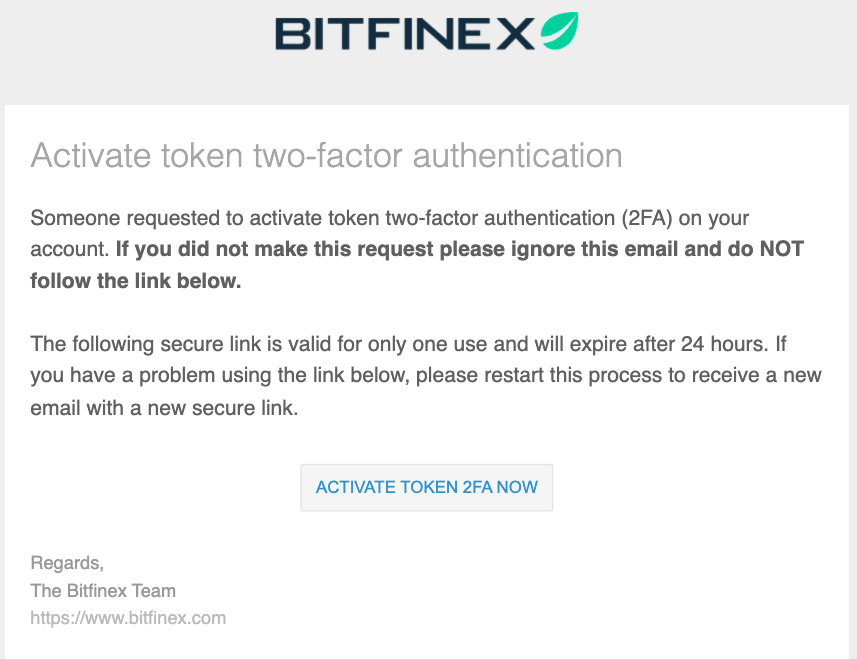Click the green Bitfinex leaf logo icon
Screen dimensions: 857x660
click(x=560, y=31)
